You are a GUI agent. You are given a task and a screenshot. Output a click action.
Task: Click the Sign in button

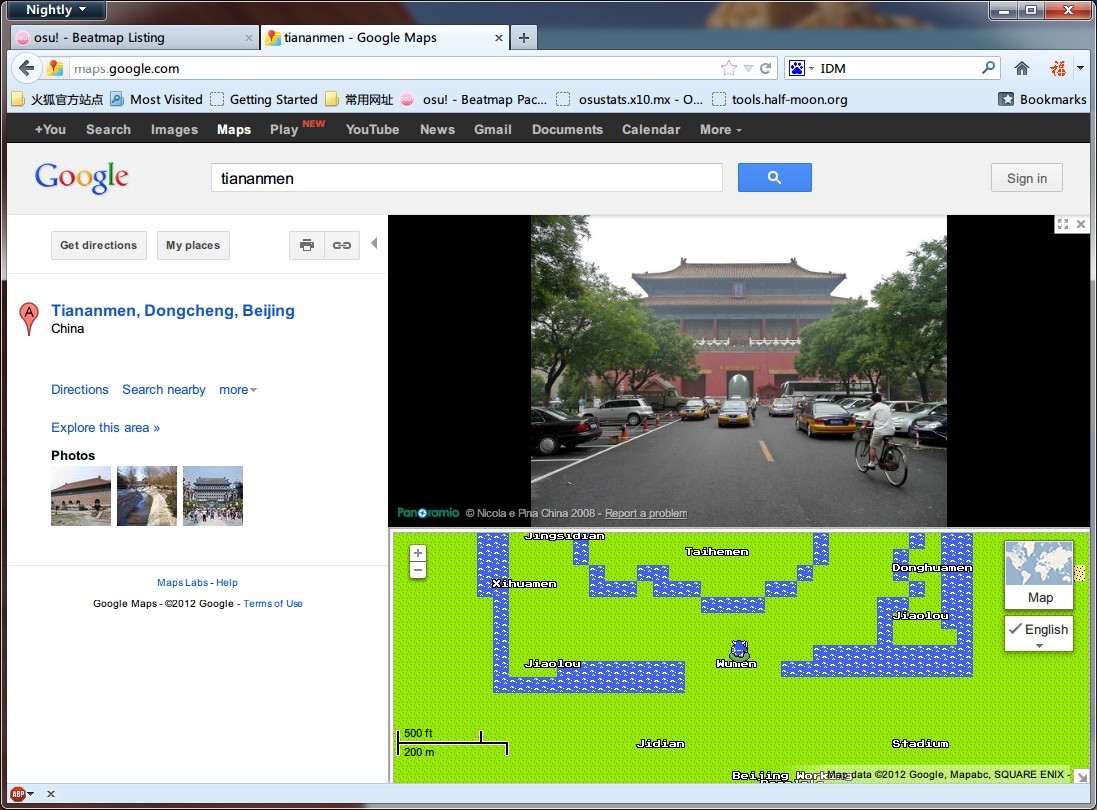click(x=1026, y=178)
